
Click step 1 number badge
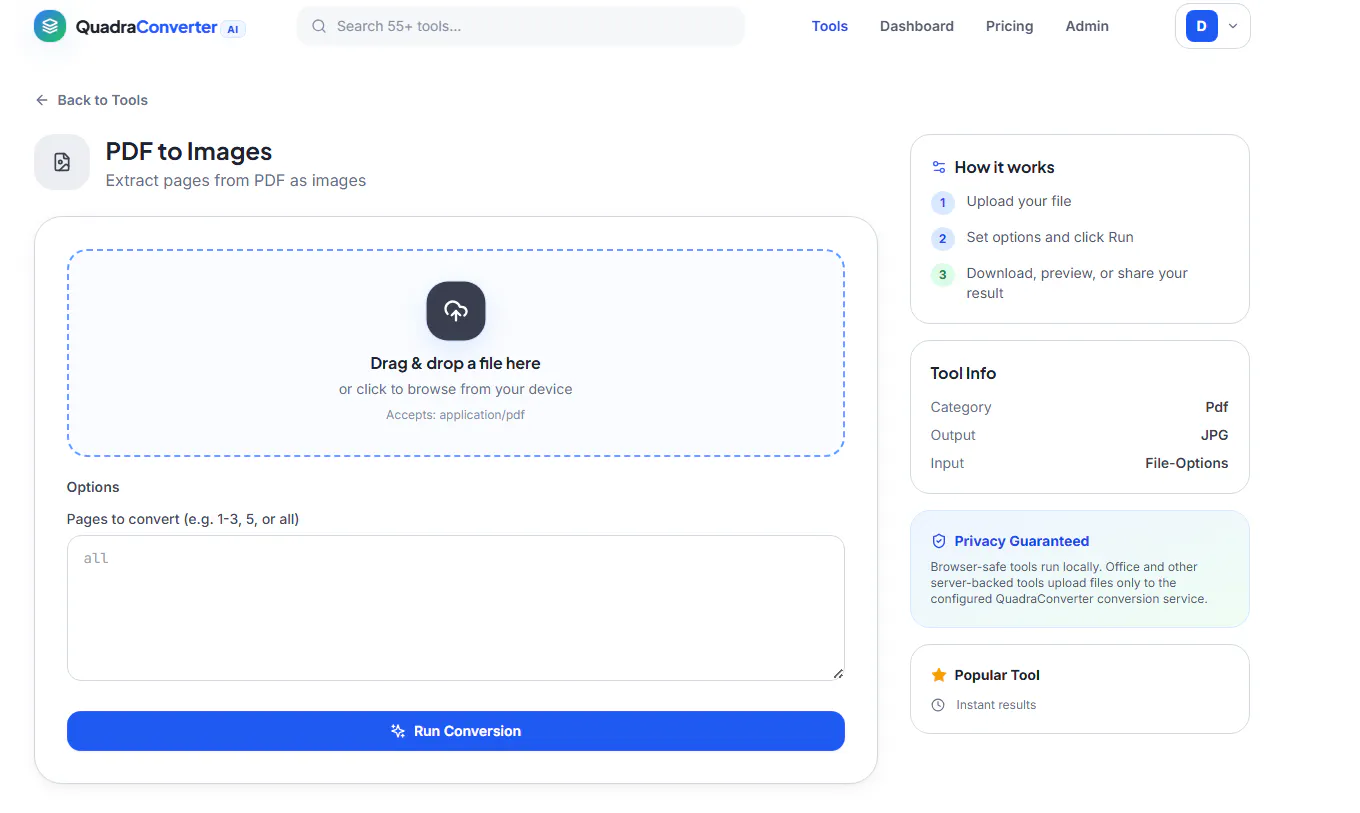[943, 203]
